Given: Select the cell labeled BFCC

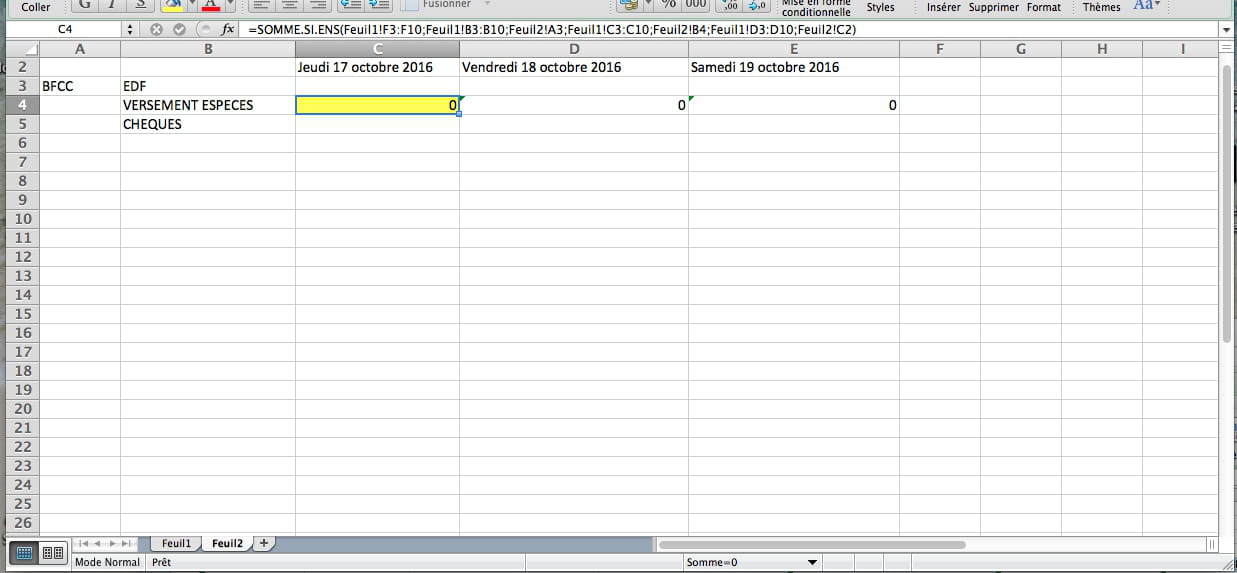Looking at the screenshot, I should (80, 86).
